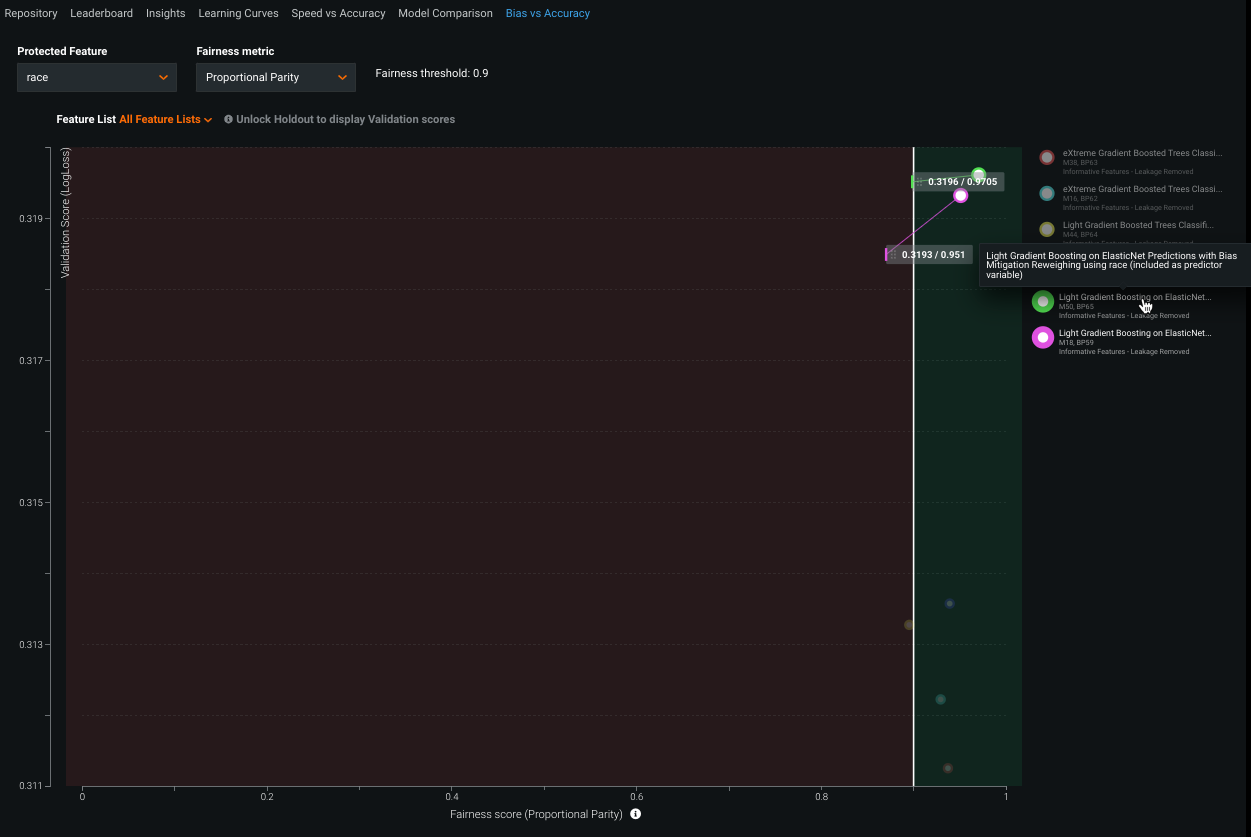
Task: Open the Protected Feature dropdown showing race
Action: click(x=97, y=77)
